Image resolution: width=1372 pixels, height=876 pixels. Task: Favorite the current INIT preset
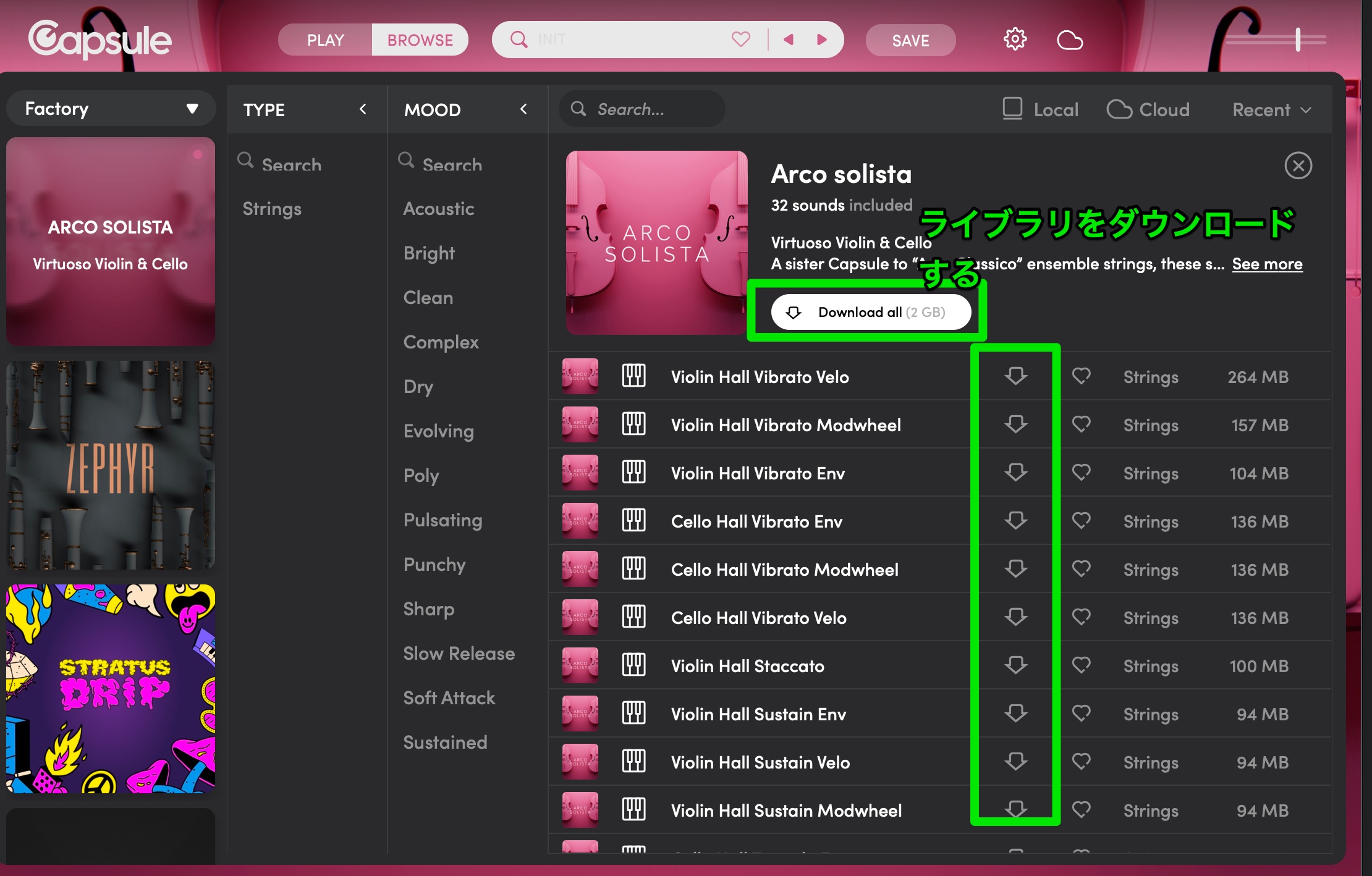point(740,40)
